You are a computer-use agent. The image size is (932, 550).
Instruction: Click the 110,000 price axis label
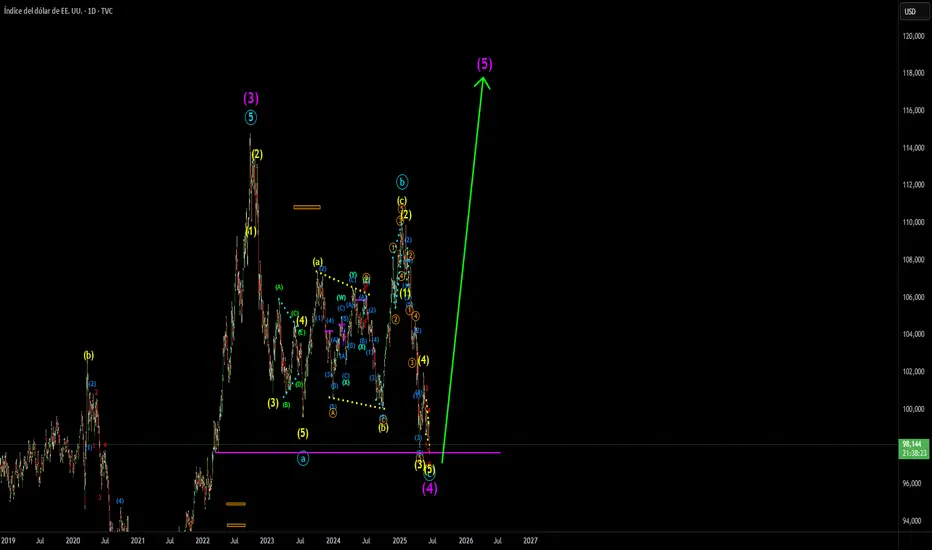[x=914, y=222]
